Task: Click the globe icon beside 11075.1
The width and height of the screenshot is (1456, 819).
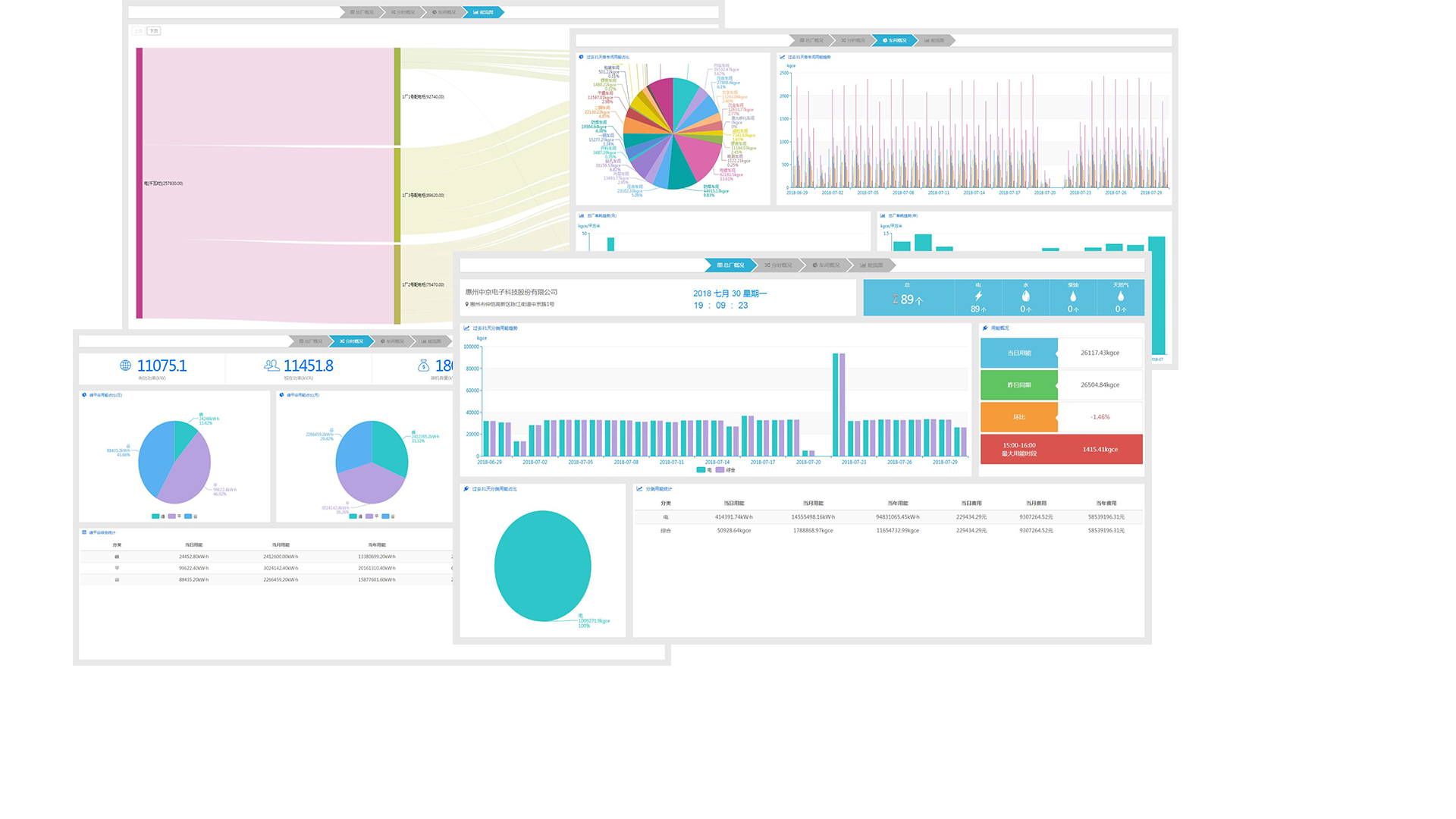Action: click(125, 366)
